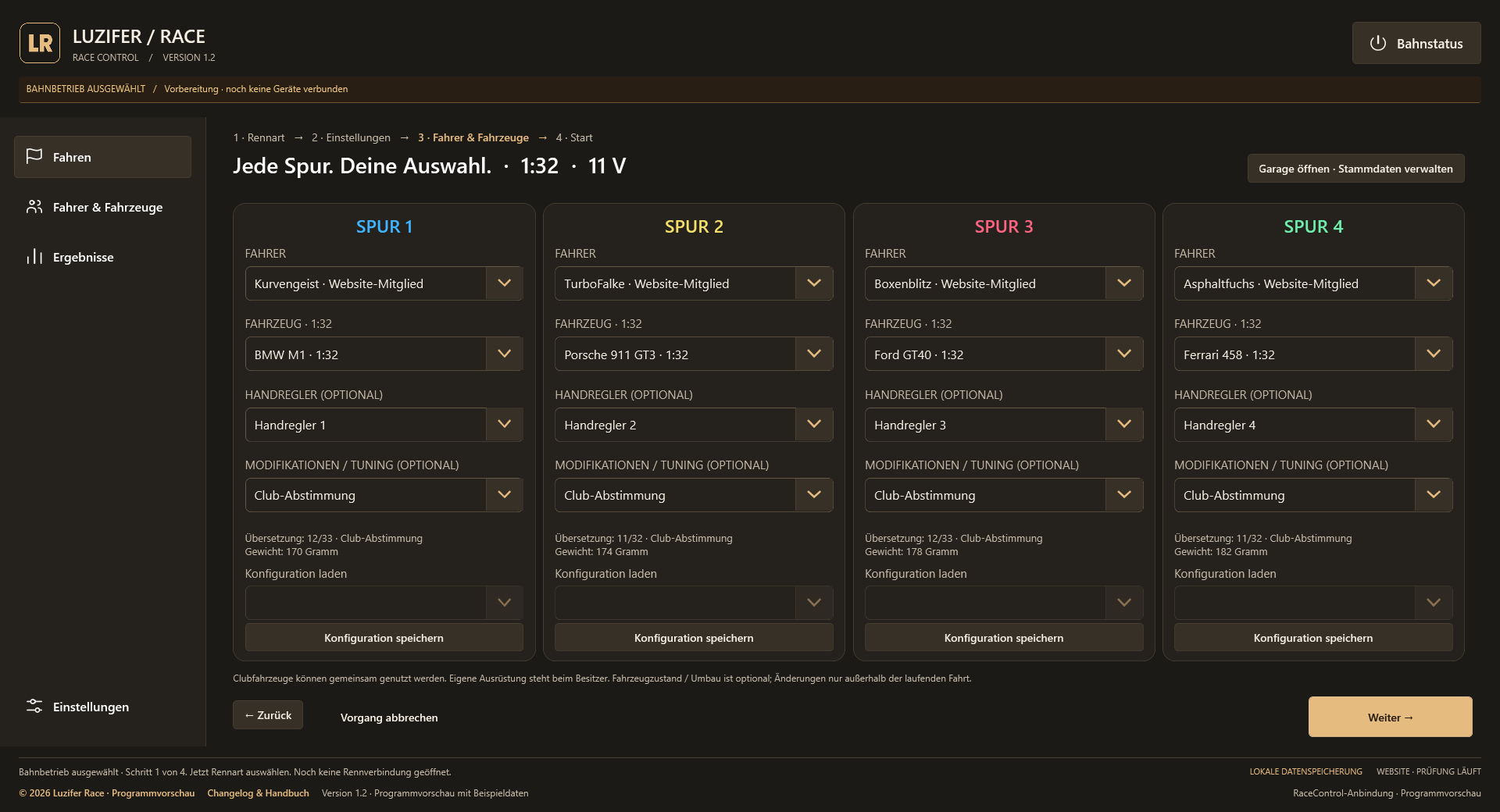Screen dimensions: 1500x812
Task: Open Spur 4 Ferrari 458 vehicle dropdown
Action: [1313, 354]
